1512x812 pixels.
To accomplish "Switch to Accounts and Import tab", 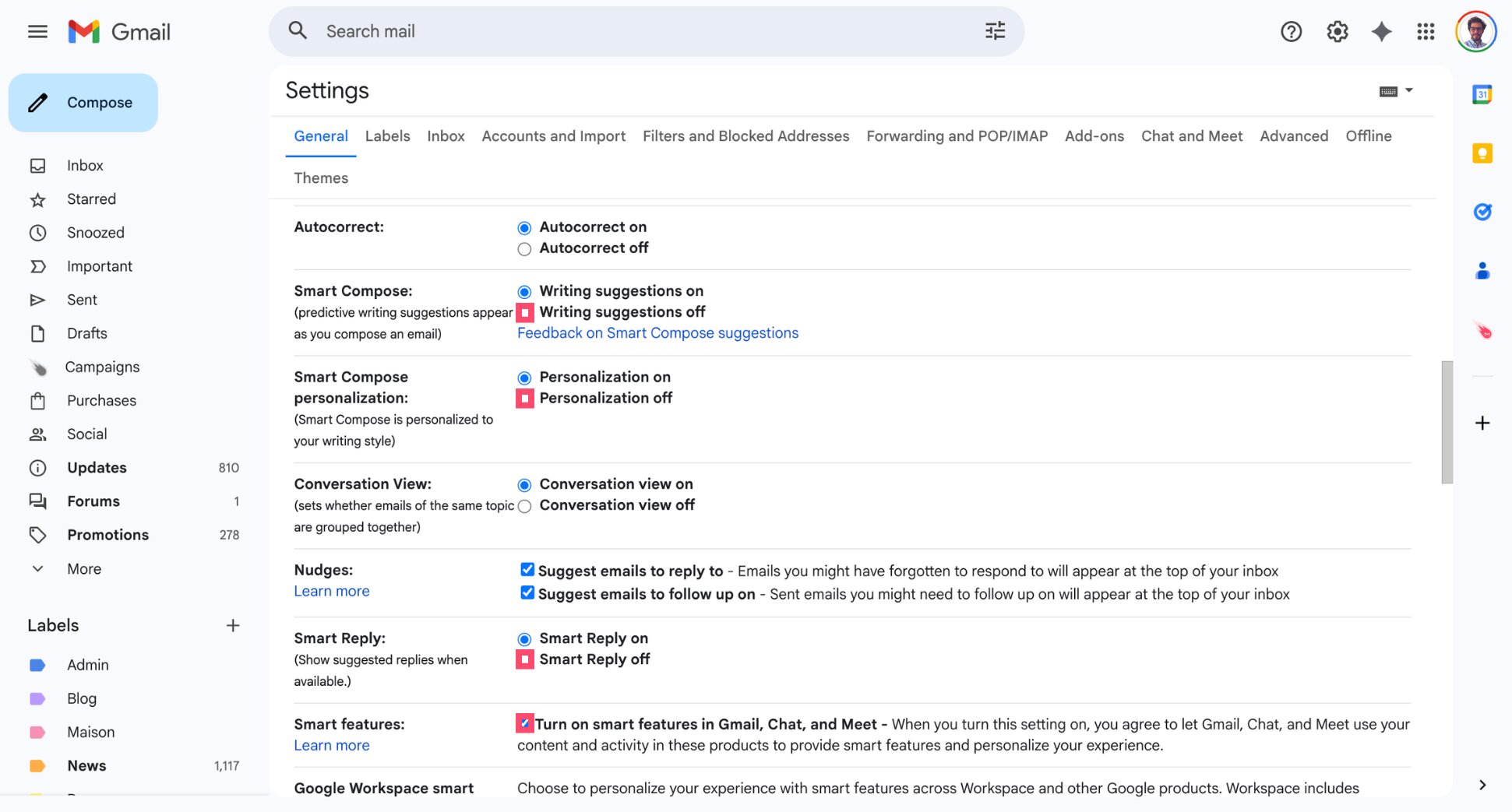I will pos(553,136).
